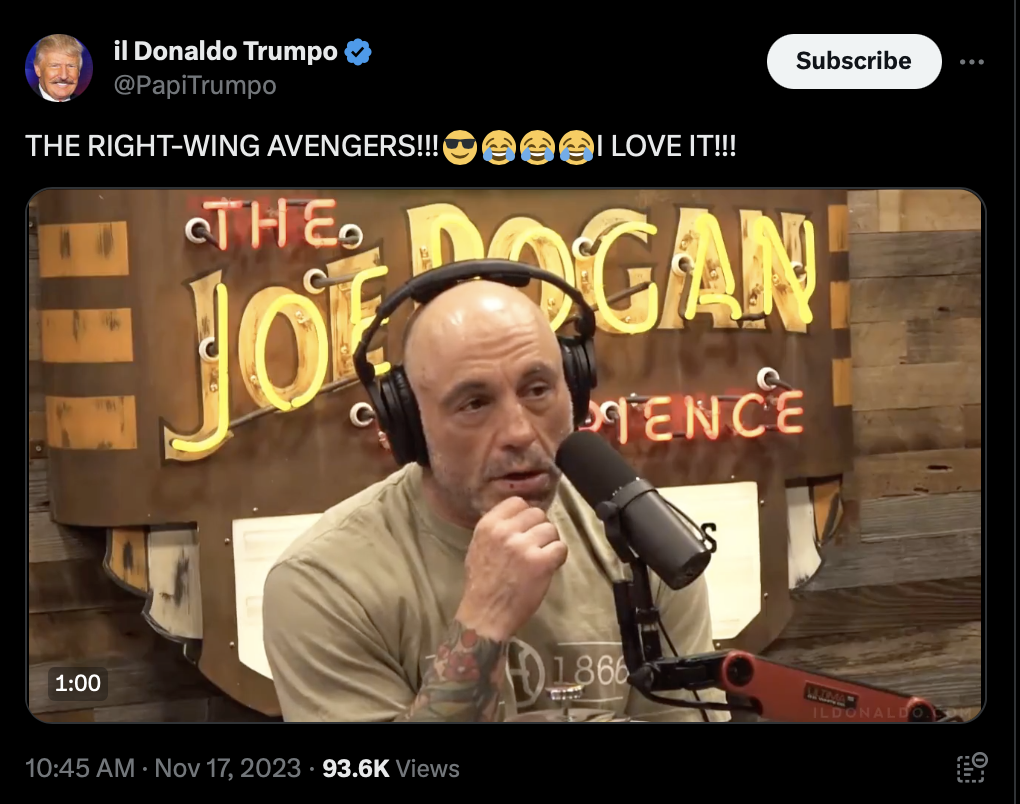Image resolution: width=1020 pixels, height=804 pixels.
Task: Click the sunglasses face emoji
Action: coord(460,146)
